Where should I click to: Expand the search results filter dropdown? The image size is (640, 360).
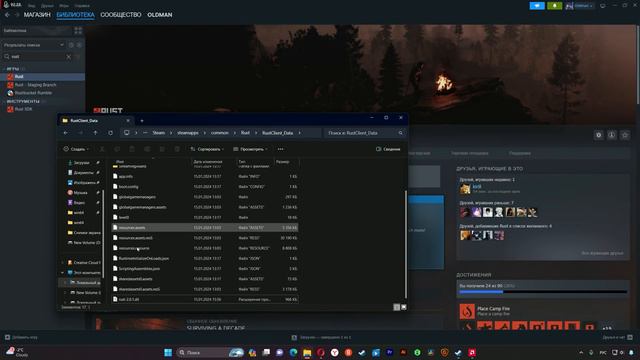point(62,45)
